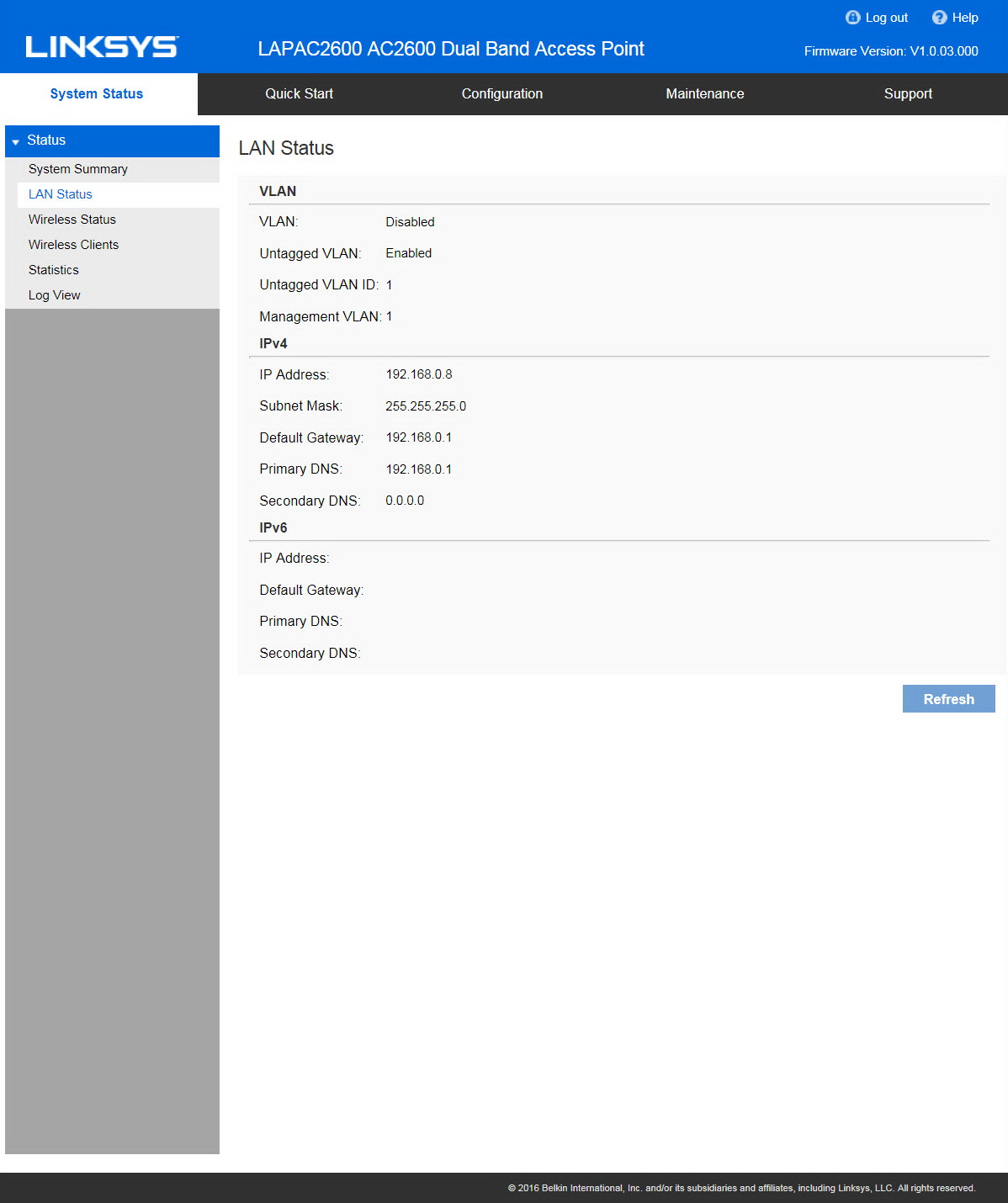The width and height of the screenshot is (1008, 1203).
Task: Click the Help link text
Action: pyautogui.click(x=965, y=18)
